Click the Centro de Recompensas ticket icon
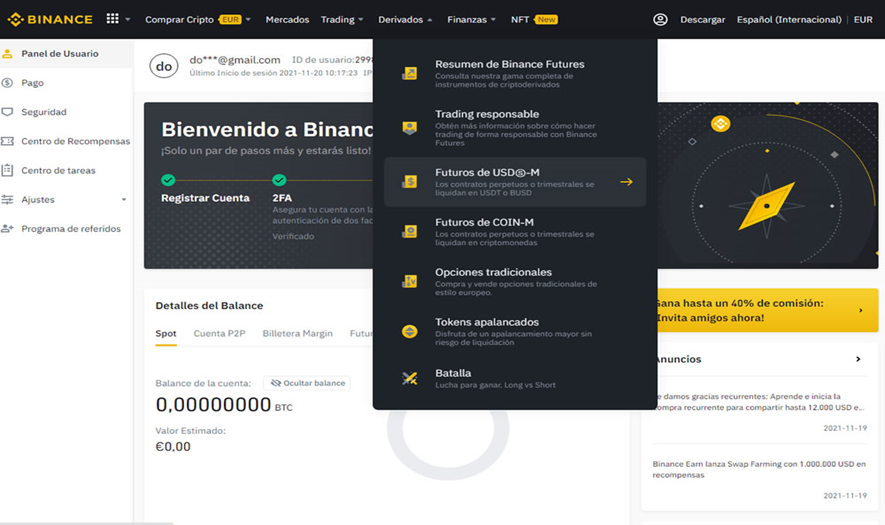Image resolution: width=885 pixels, height=525 pixels. pyautogui.click(x=7, y=141)
